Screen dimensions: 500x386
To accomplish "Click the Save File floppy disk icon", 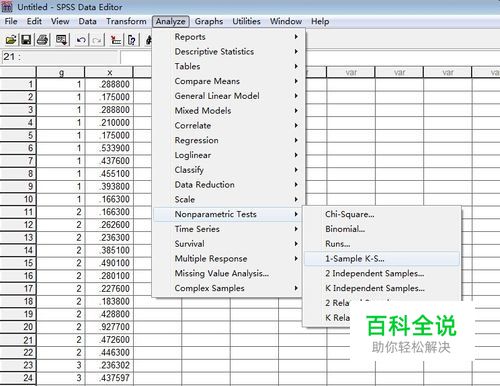I will click(x=26, y=40).
